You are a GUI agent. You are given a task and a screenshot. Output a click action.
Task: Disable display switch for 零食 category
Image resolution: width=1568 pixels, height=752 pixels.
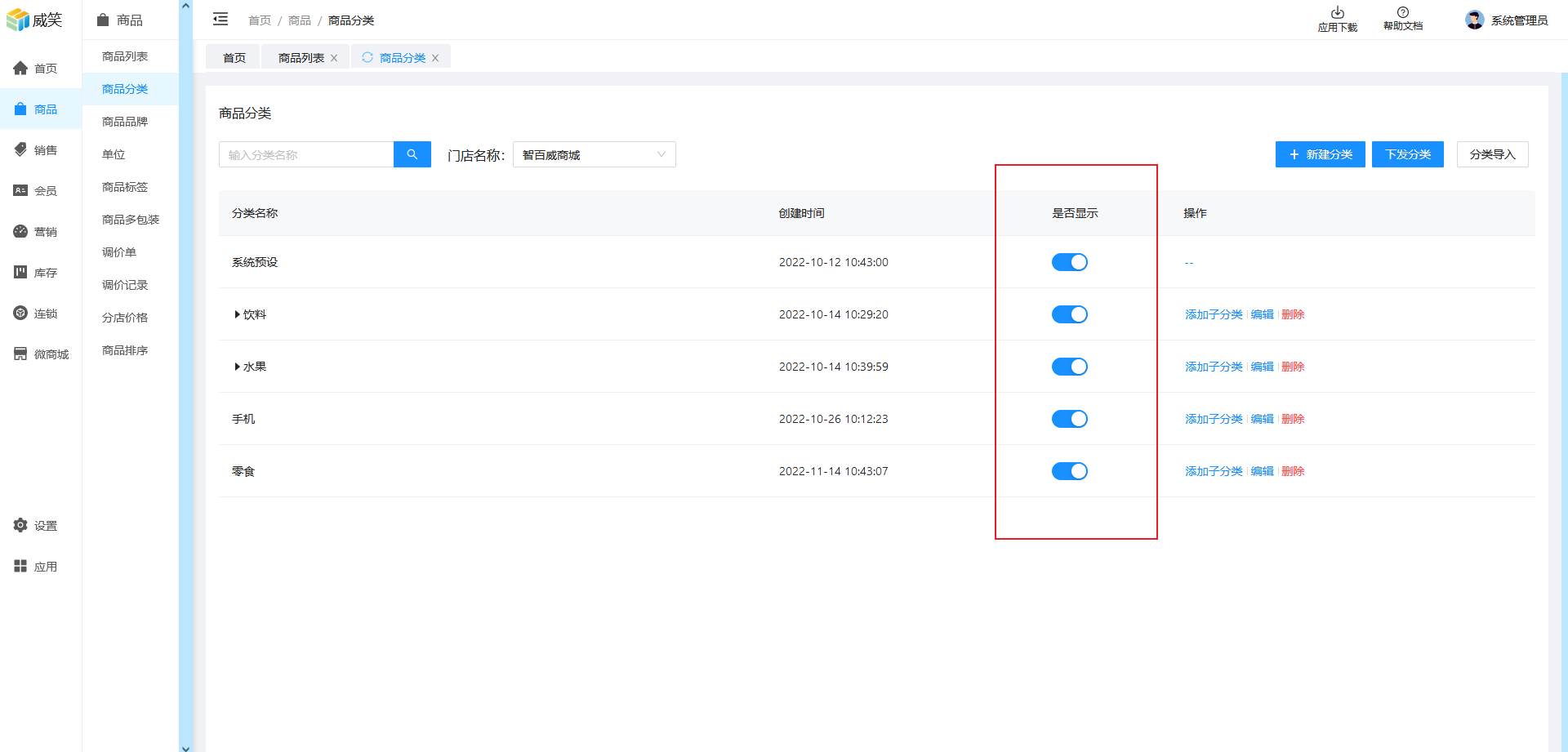click(x=1069, y=471)
